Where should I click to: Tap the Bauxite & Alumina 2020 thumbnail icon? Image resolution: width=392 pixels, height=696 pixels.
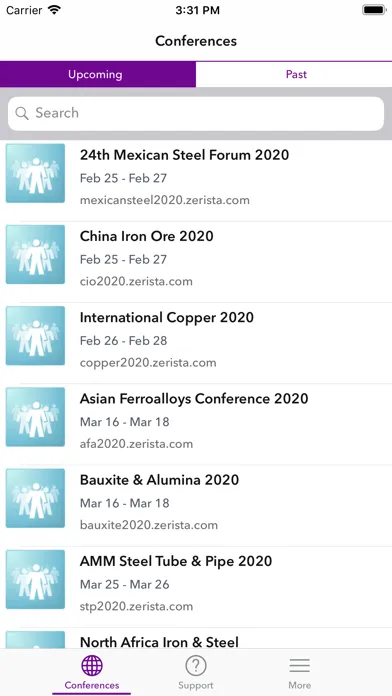[x=36, y=498]
